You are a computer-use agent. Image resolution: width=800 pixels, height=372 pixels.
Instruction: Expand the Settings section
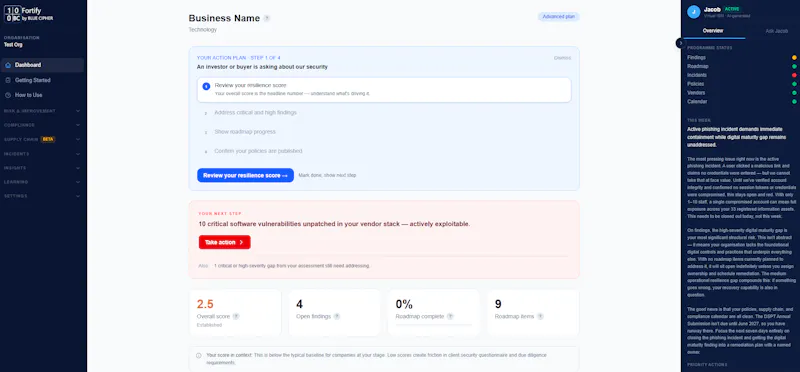pyautogui.click(x=42, y=196)
